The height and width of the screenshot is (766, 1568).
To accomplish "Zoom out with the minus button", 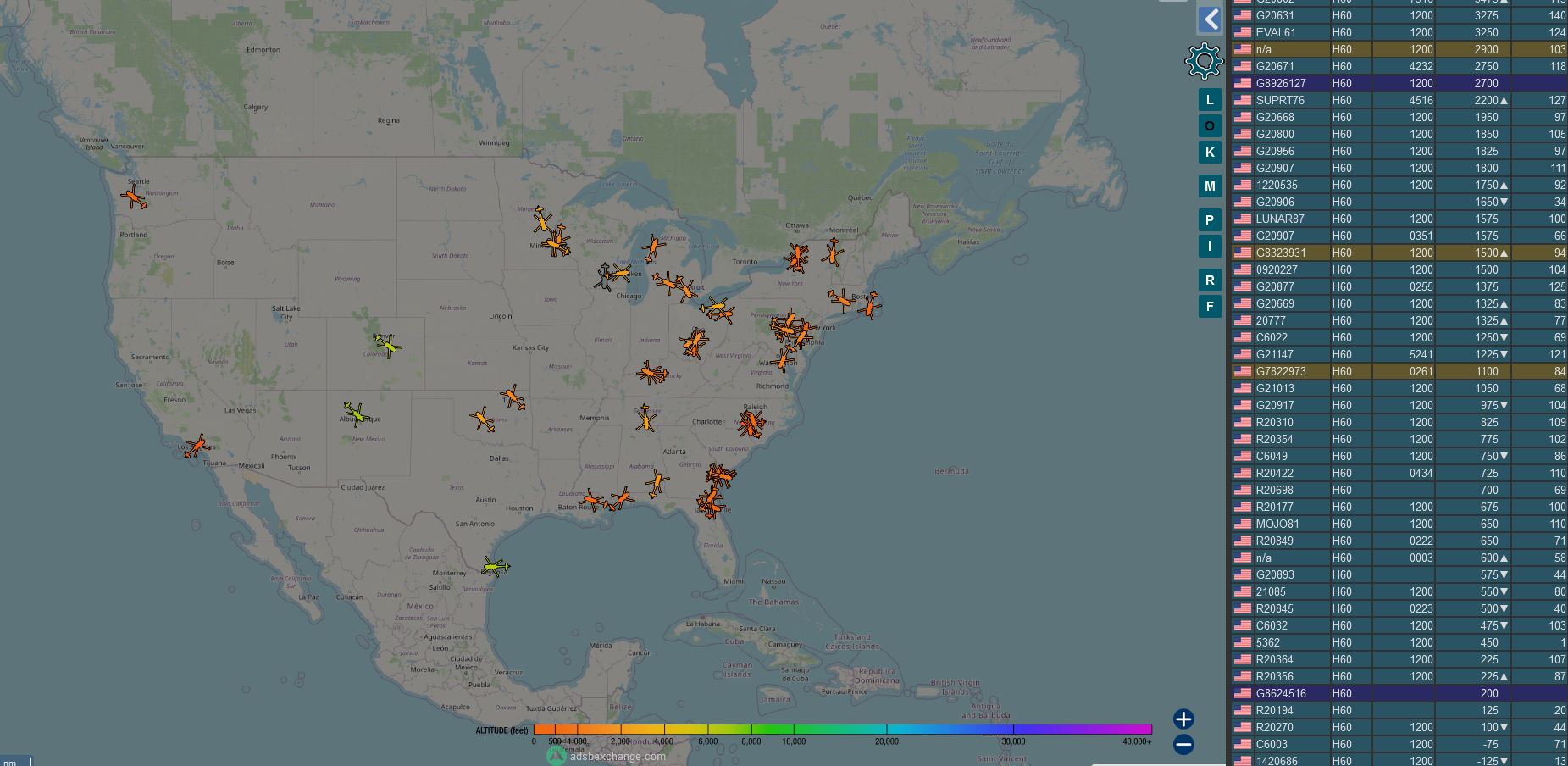I will coord(1183,745).
